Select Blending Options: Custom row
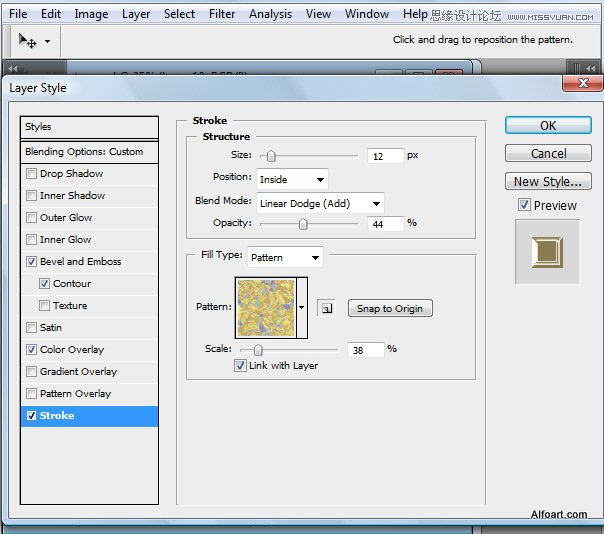The width and height of the screenshot is (604, 534). click(x=89, y=152)
